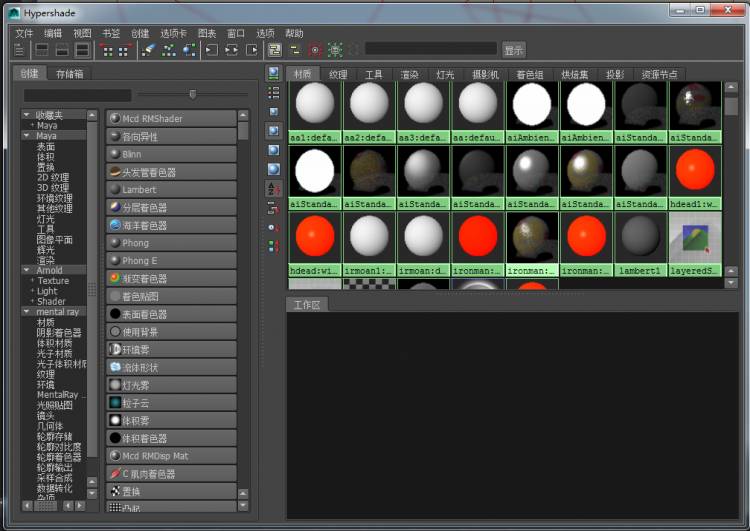This screenshot has height=531, width=750.
Task: Select the view as icons side button
Action: pyautogui.click(x=274, y=73)
